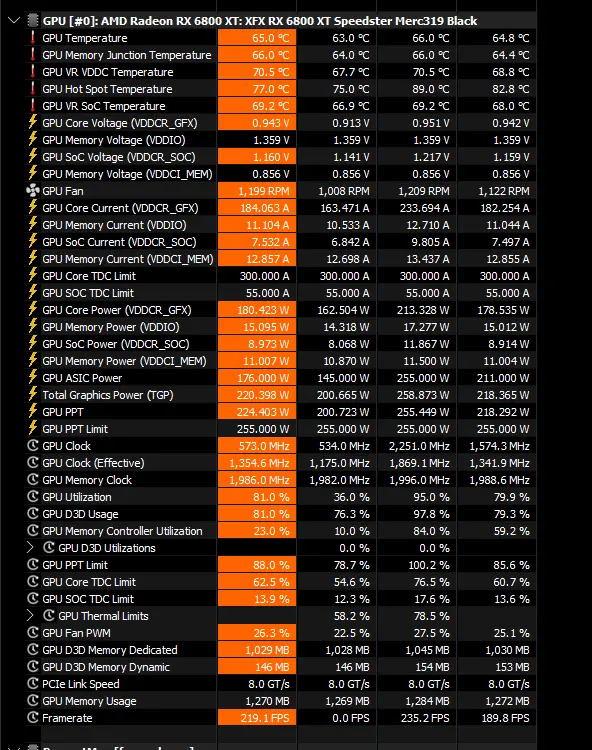Click minimum GPU Utilization value 36.0 %
592x750 pixels.
(351, 496)
